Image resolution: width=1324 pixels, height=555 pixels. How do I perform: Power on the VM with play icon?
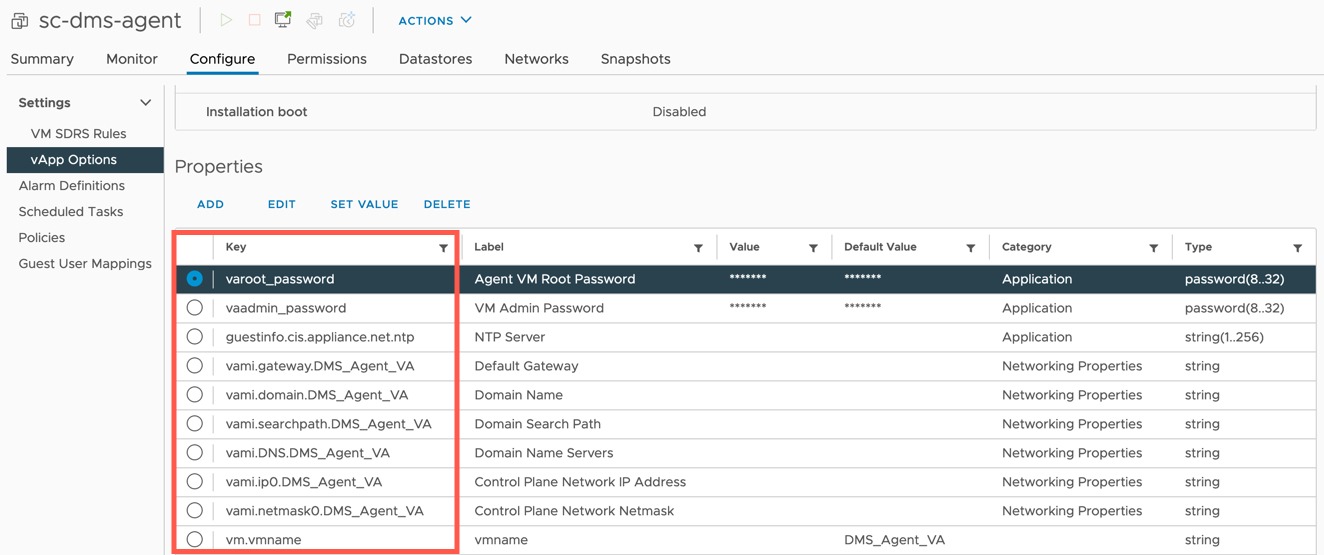pos(225,20)
